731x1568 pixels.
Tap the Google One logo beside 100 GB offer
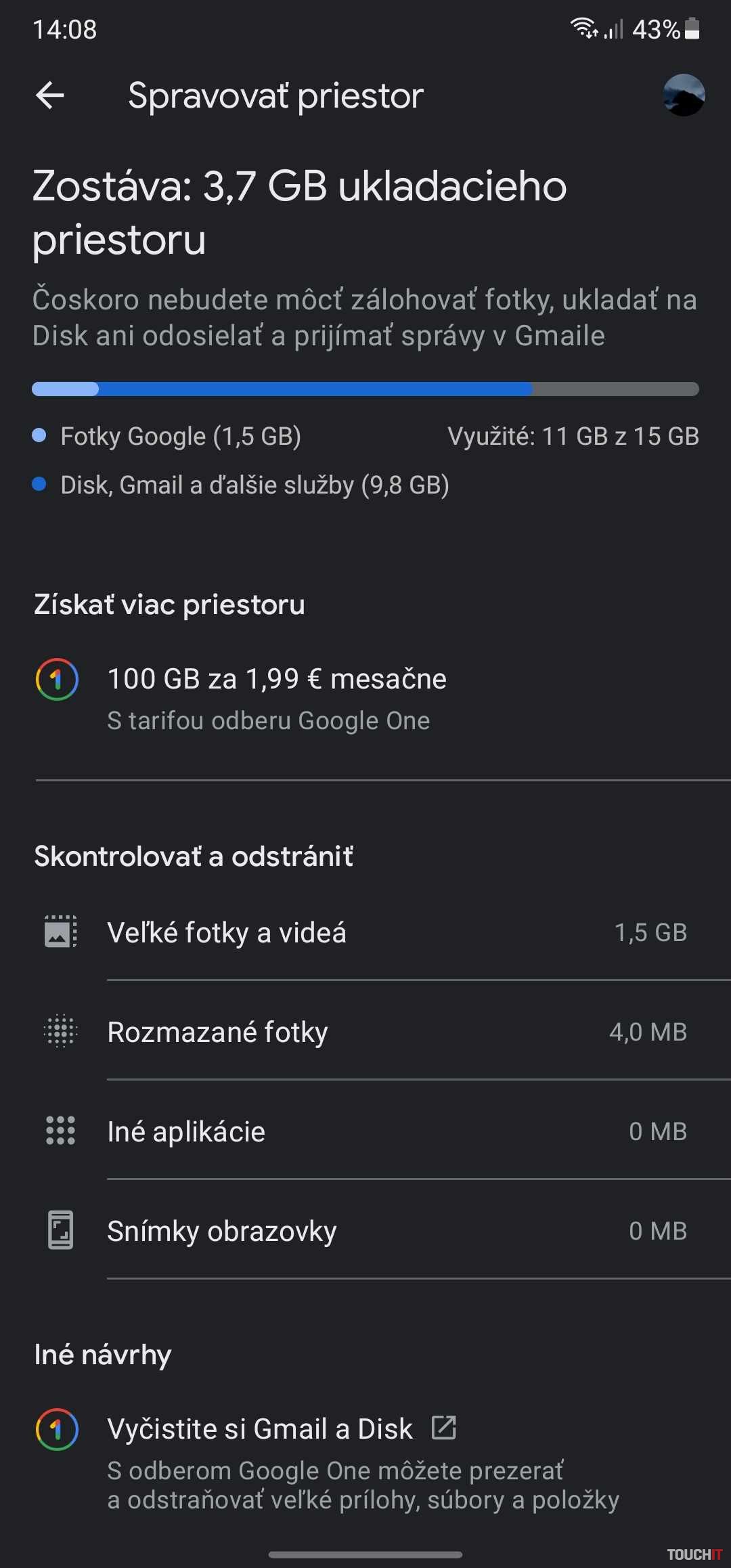coord(57,679)
